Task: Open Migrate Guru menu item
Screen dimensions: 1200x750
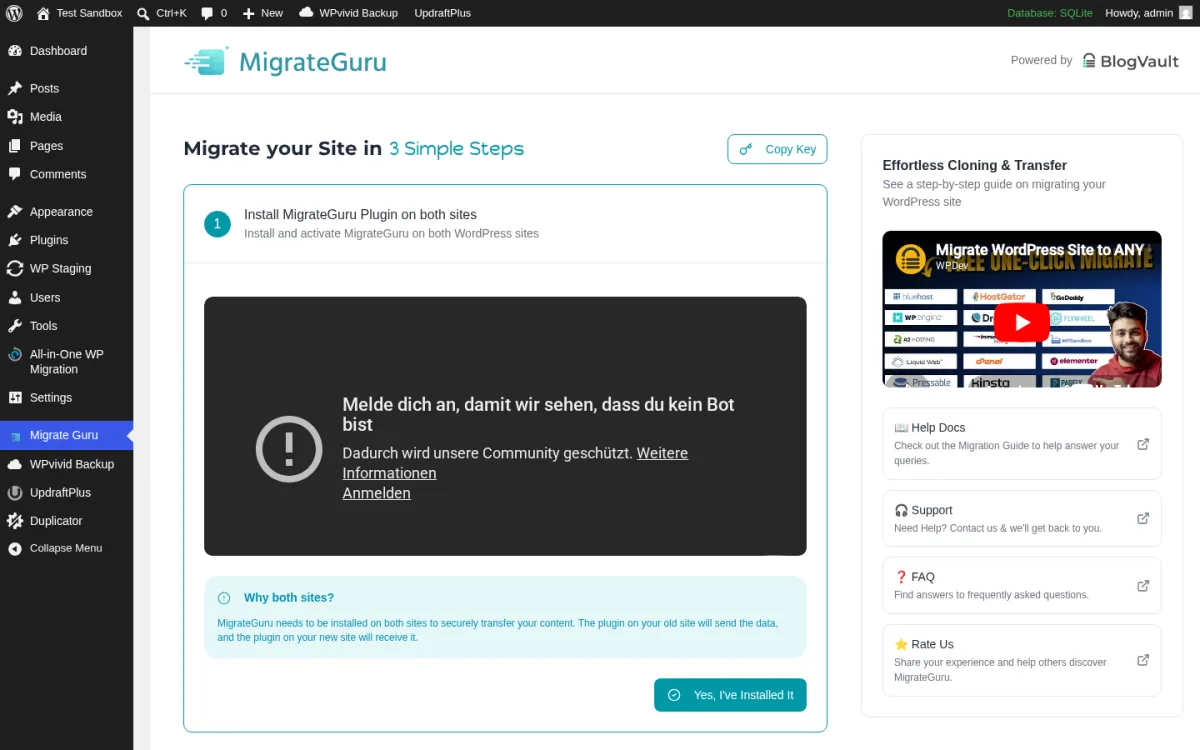Action: (x=66, y=435)
